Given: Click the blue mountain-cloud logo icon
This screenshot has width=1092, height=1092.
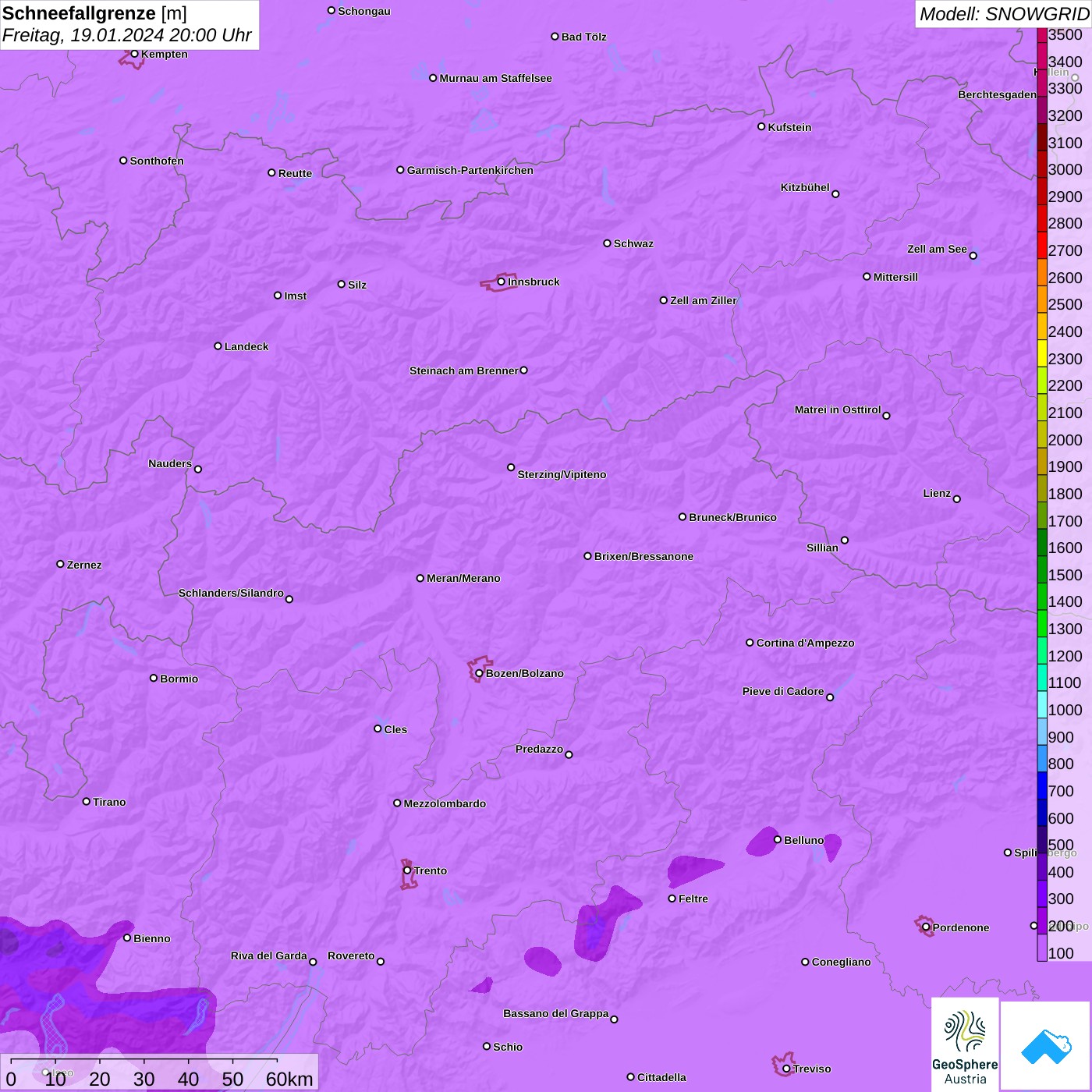Looking at the screenshot, I should [x=1045, y=1047].
